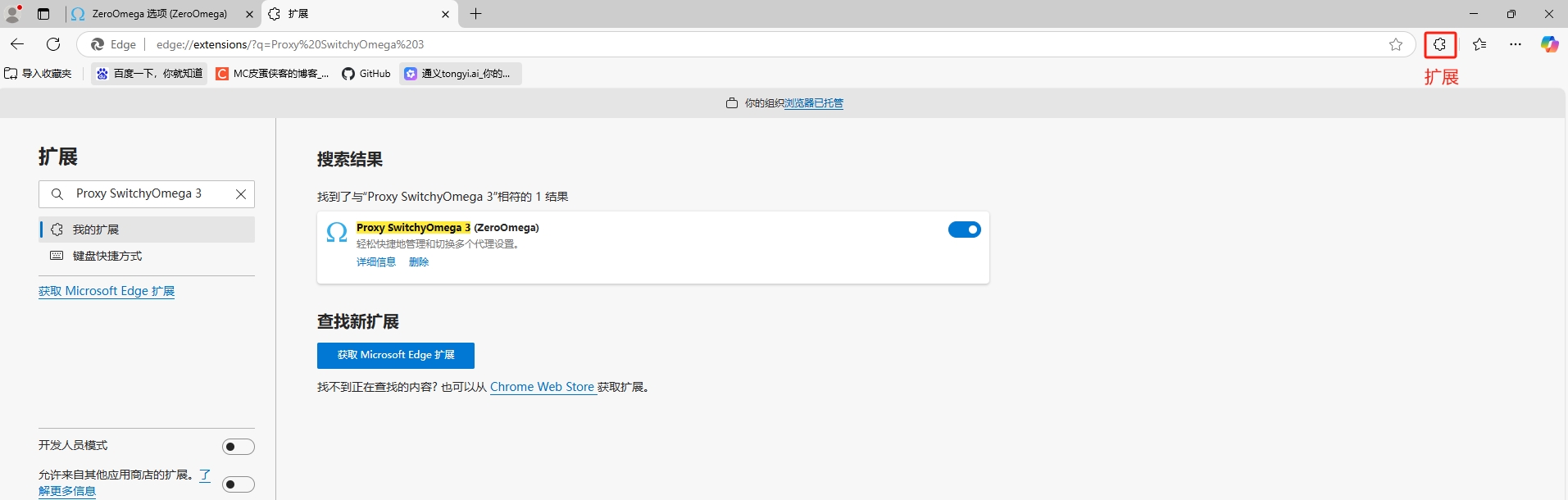Reload the page with refresh icon
This screenshot has height=500, width=1568.
click(x=53, y=44)
